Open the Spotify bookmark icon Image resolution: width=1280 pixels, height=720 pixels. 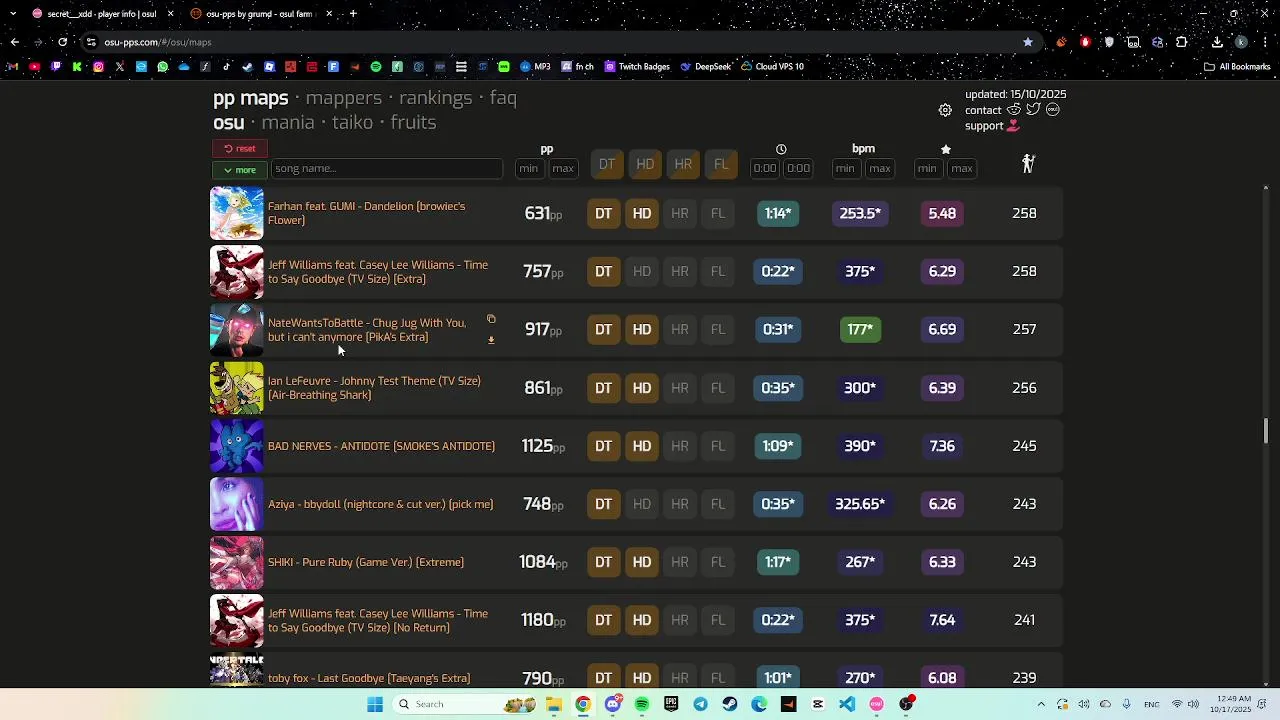376,67
